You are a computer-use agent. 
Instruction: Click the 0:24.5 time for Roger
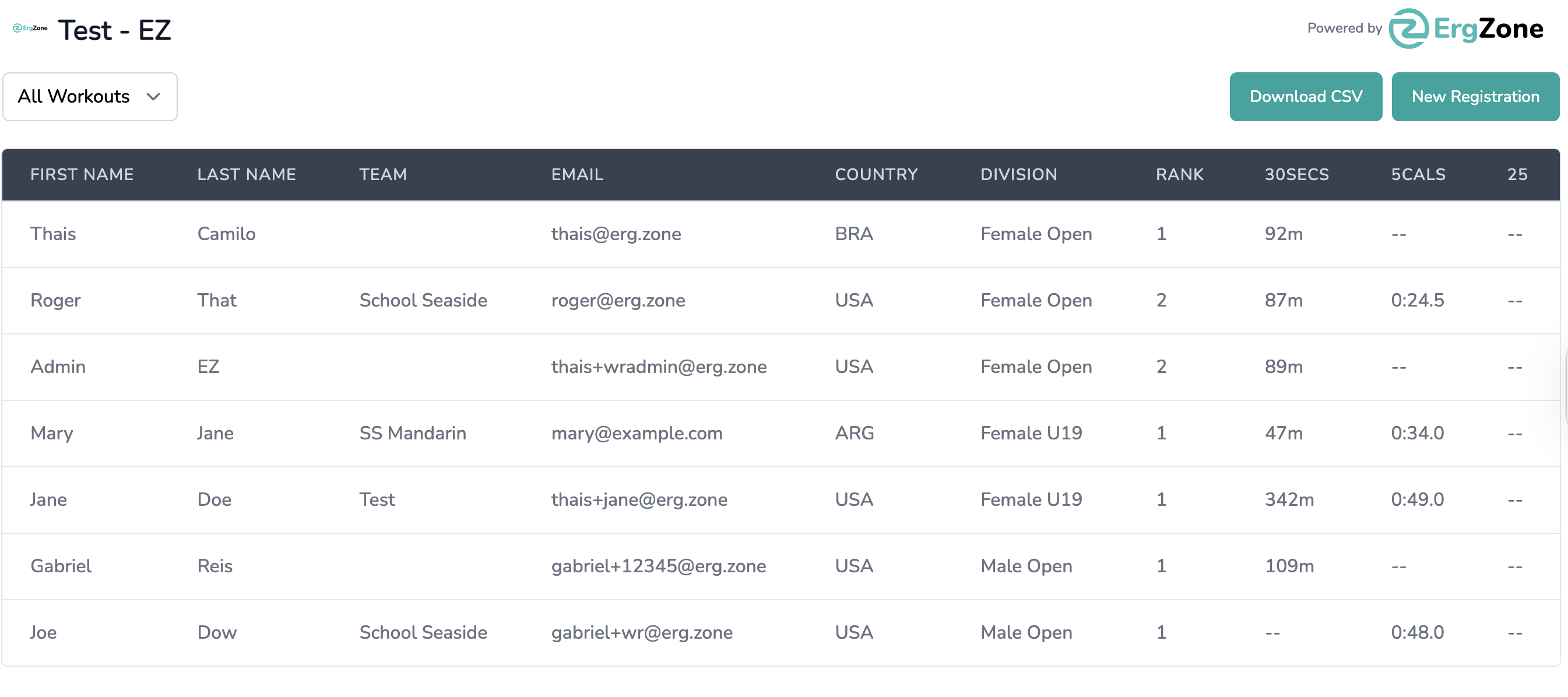(x=1417, y=300)
